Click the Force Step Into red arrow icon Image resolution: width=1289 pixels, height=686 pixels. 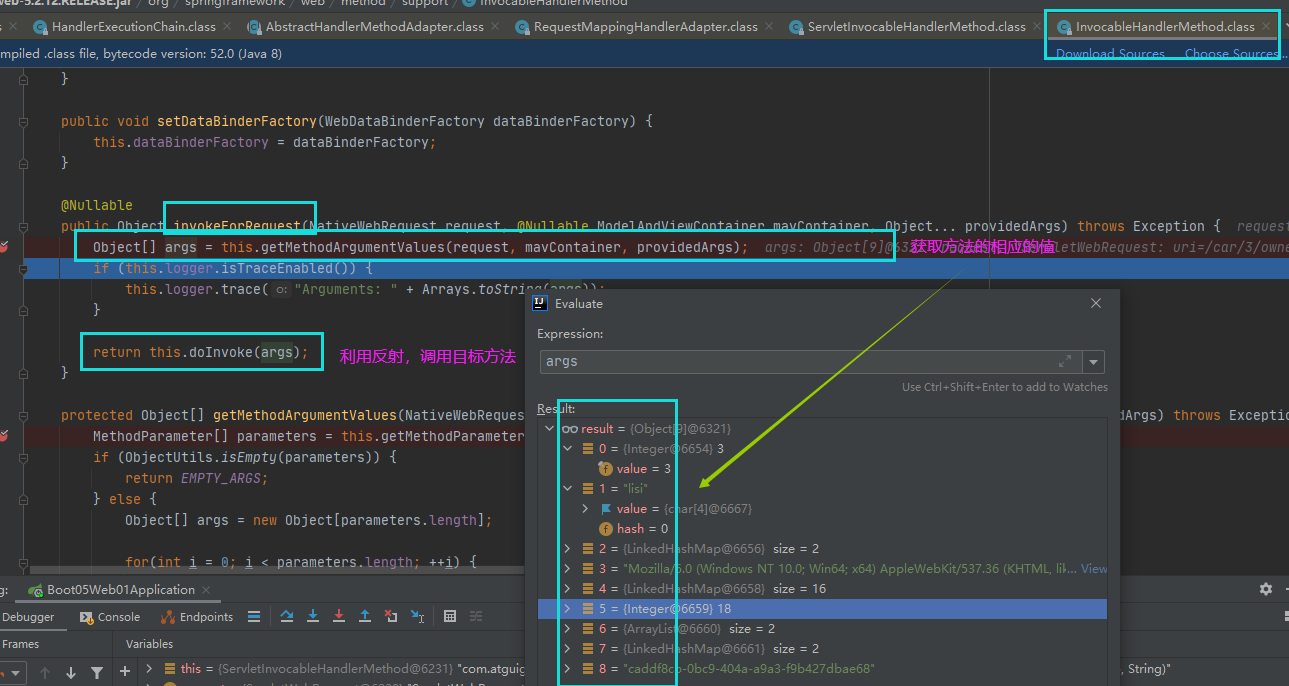click(341, 618)
